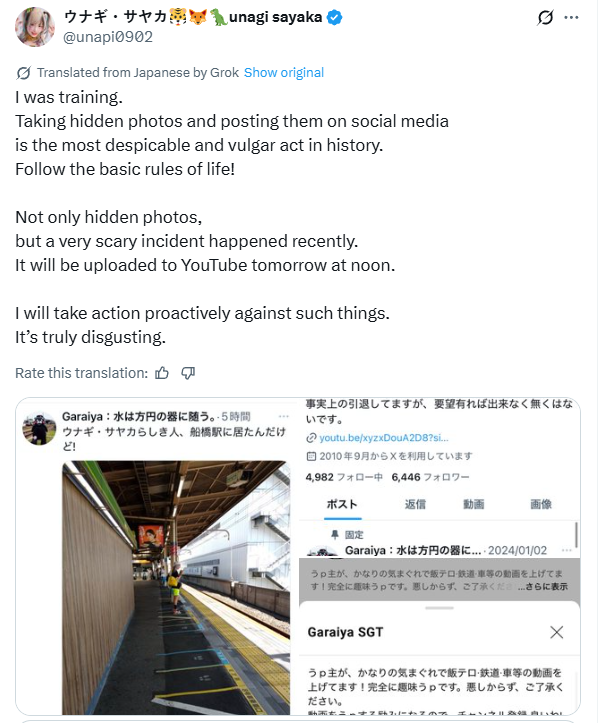Rate the translation with thumbs down
The image size is (604, 723).
188,373
